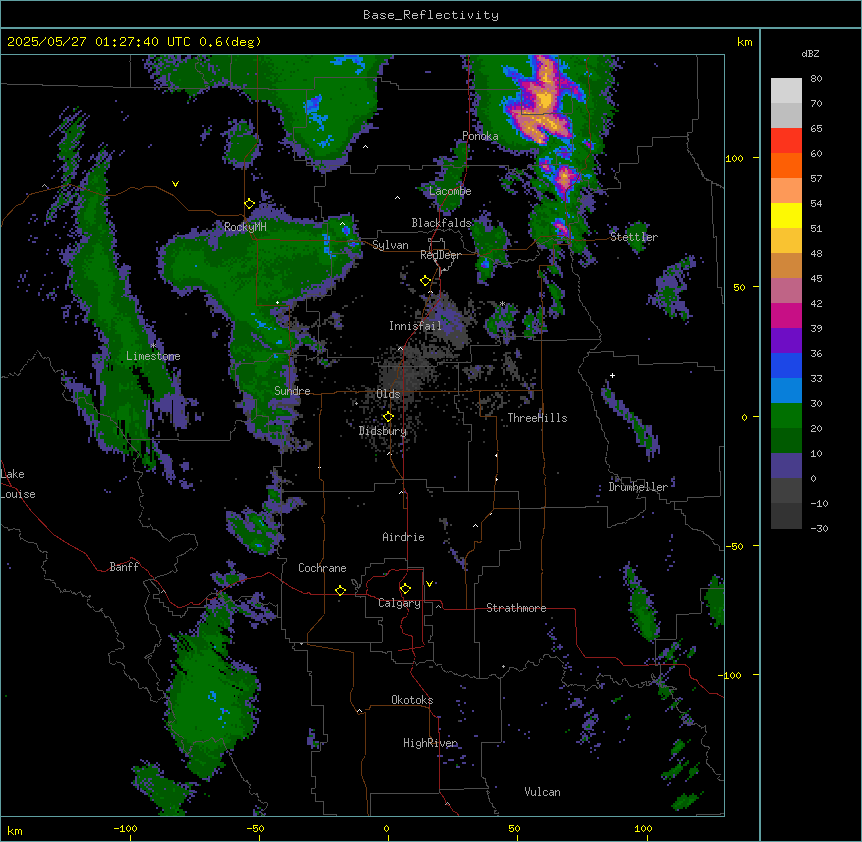Click the Vulcan label

click(x=542, y=792)
